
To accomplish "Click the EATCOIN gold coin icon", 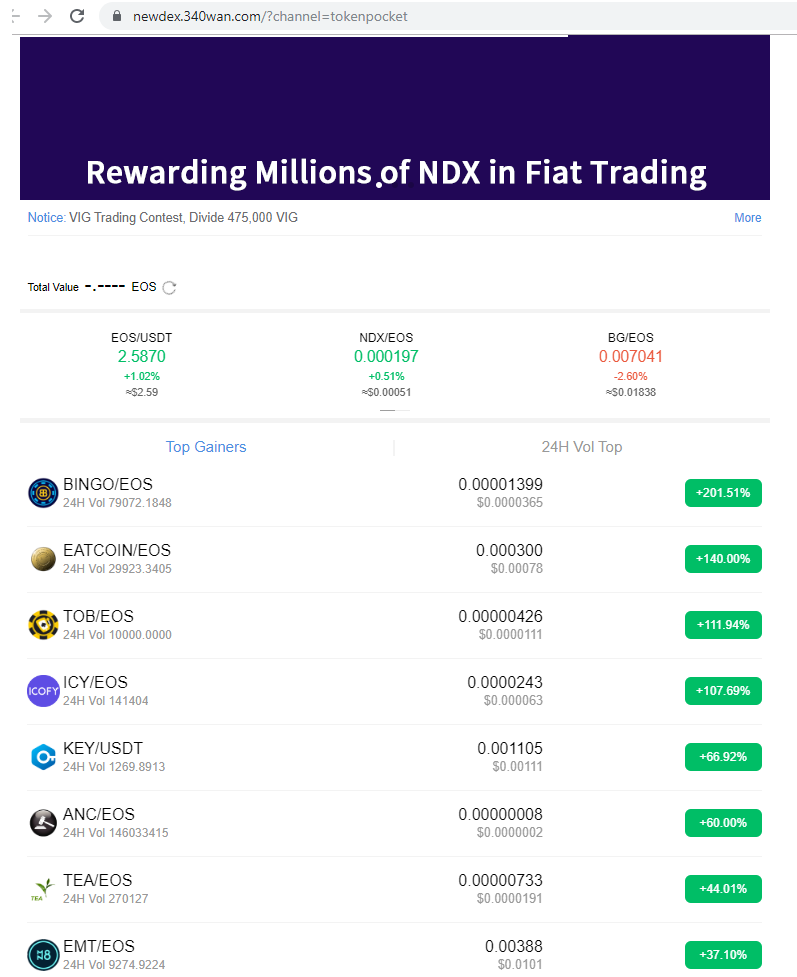I will pyautogui.click(x=44, y=559).
